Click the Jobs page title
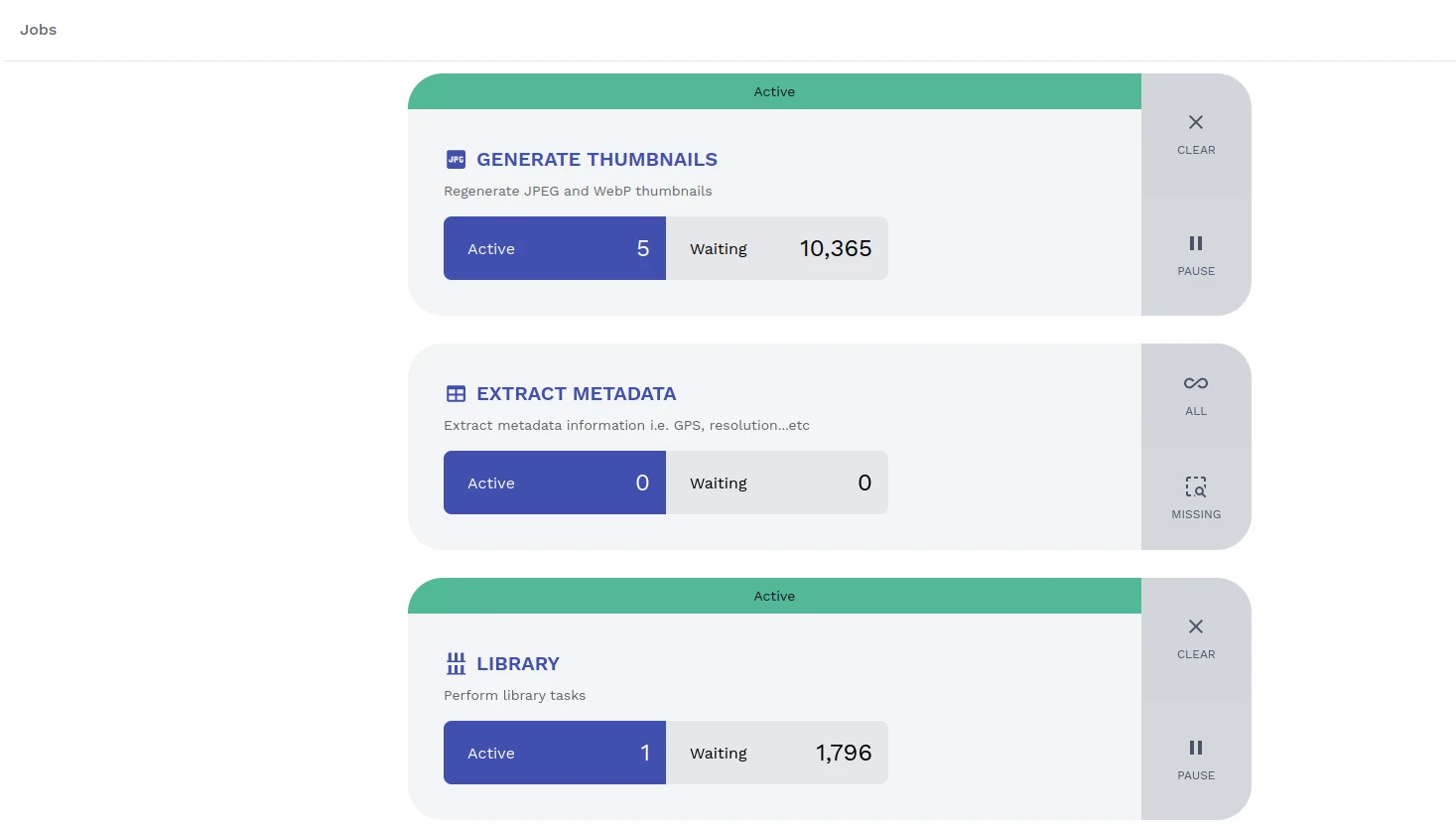Viewport: 1456px width, 830px height. pyautogui.click(x=38, y=30)
